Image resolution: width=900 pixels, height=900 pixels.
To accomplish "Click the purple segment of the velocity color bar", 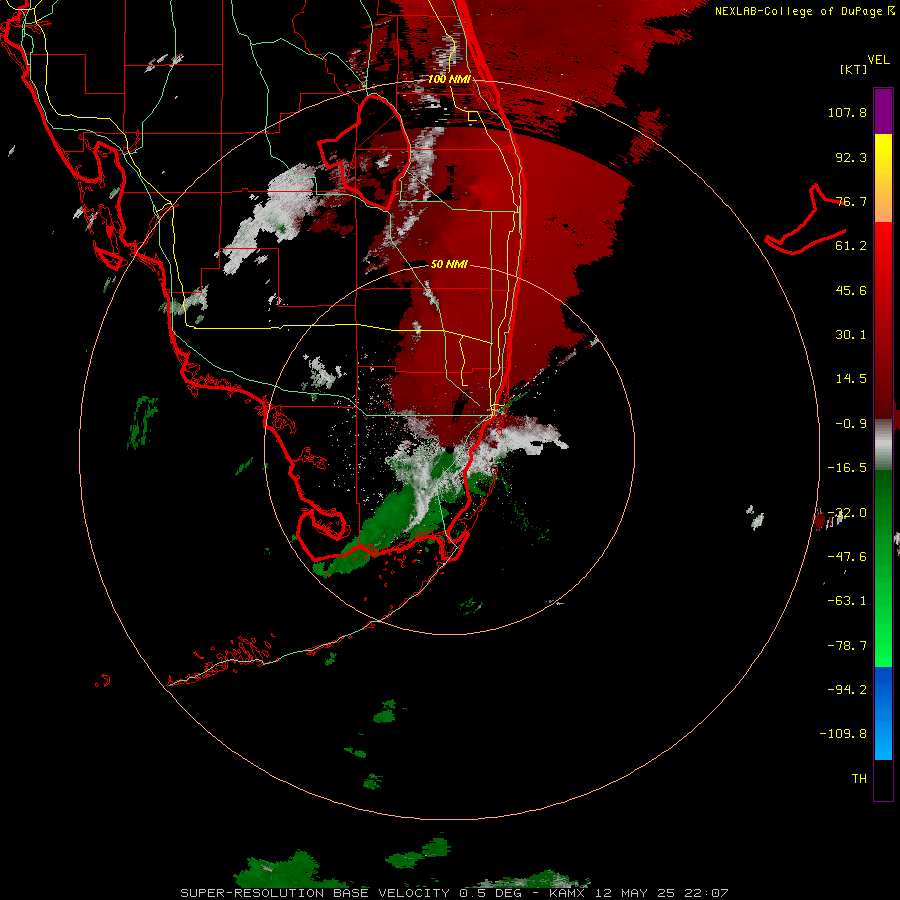I will pyautogui.click(x=883, y=112).
